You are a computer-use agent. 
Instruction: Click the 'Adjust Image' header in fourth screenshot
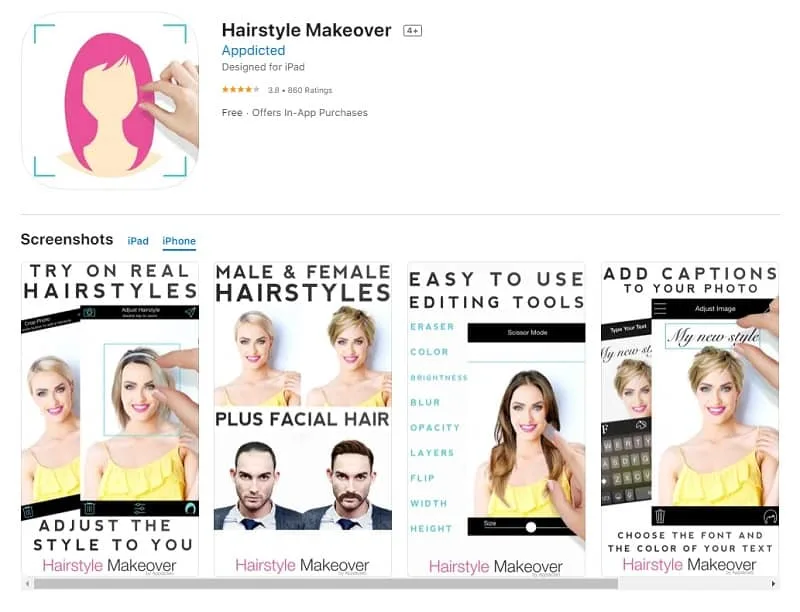[x=715, y=309]
